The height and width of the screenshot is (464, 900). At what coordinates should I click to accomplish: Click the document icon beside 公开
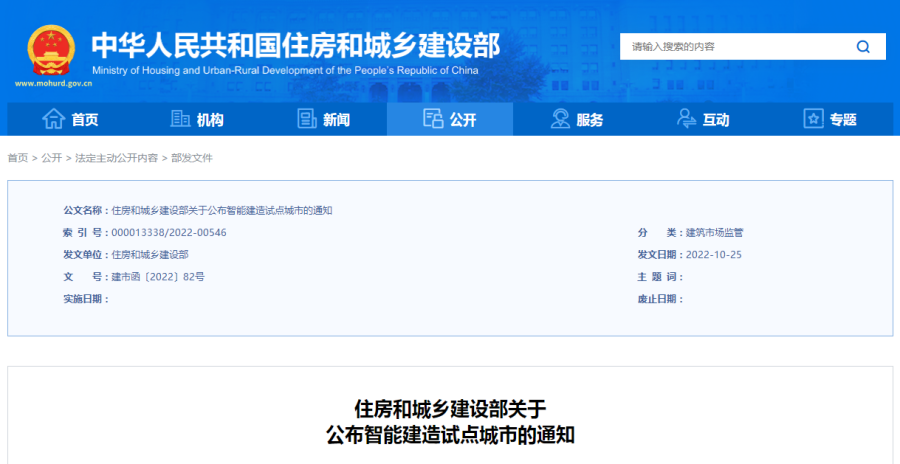coord(433,119)
